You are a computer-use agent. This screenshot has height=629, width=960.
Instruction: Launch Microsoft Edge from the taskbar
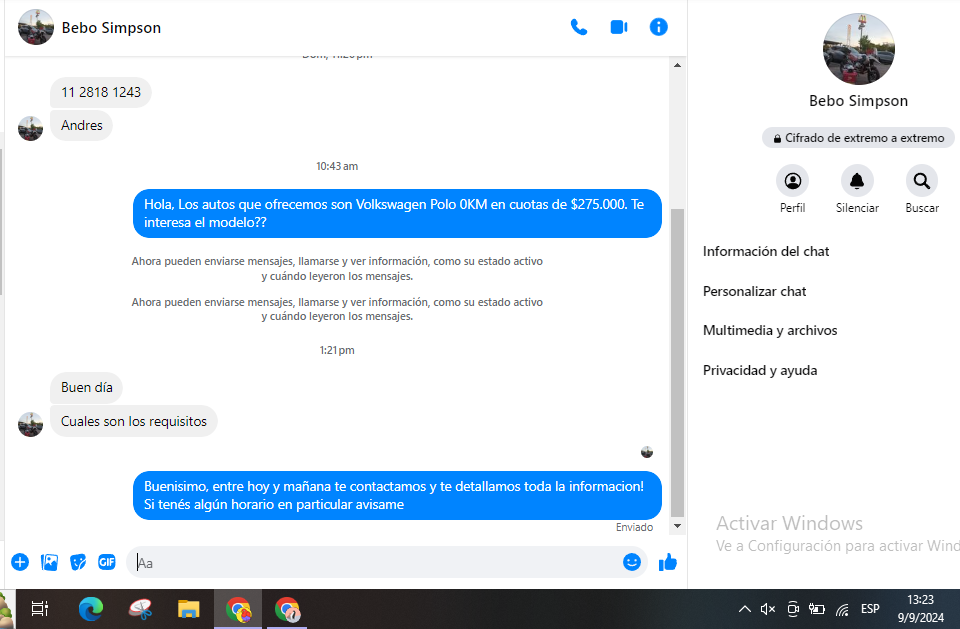(91, 609)
